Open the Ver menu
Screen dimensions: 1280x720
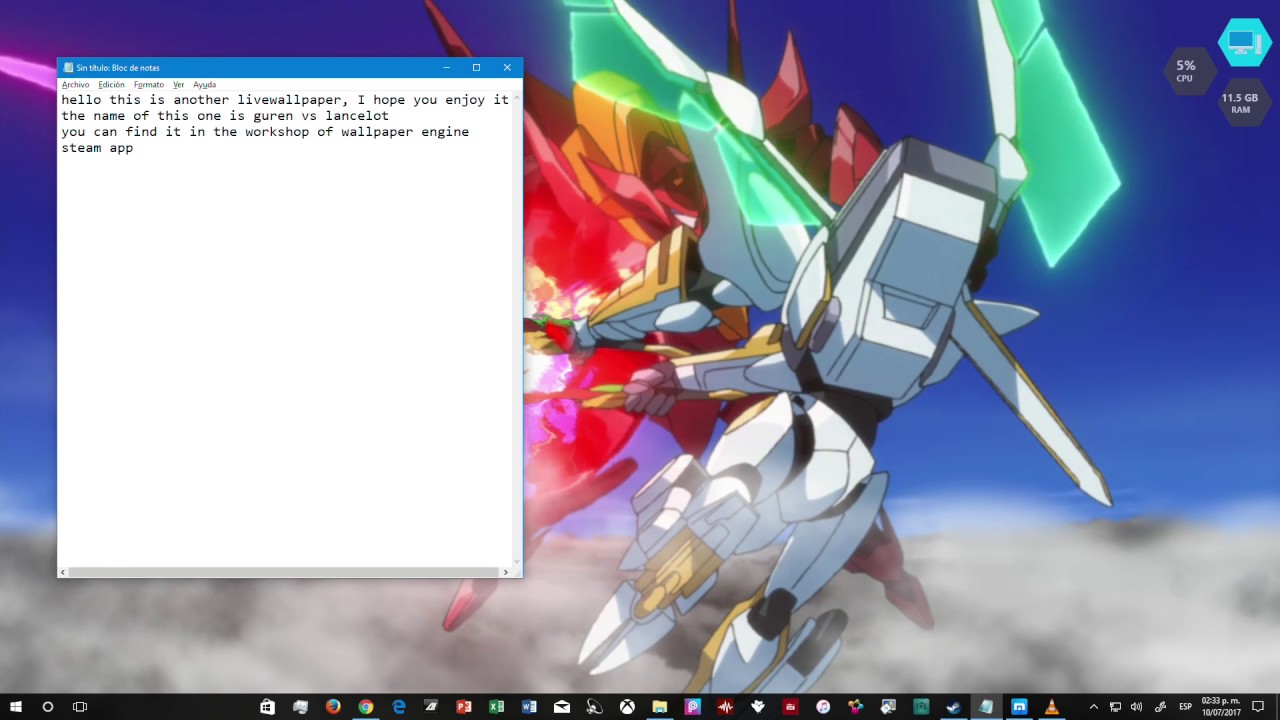point(178,85)
